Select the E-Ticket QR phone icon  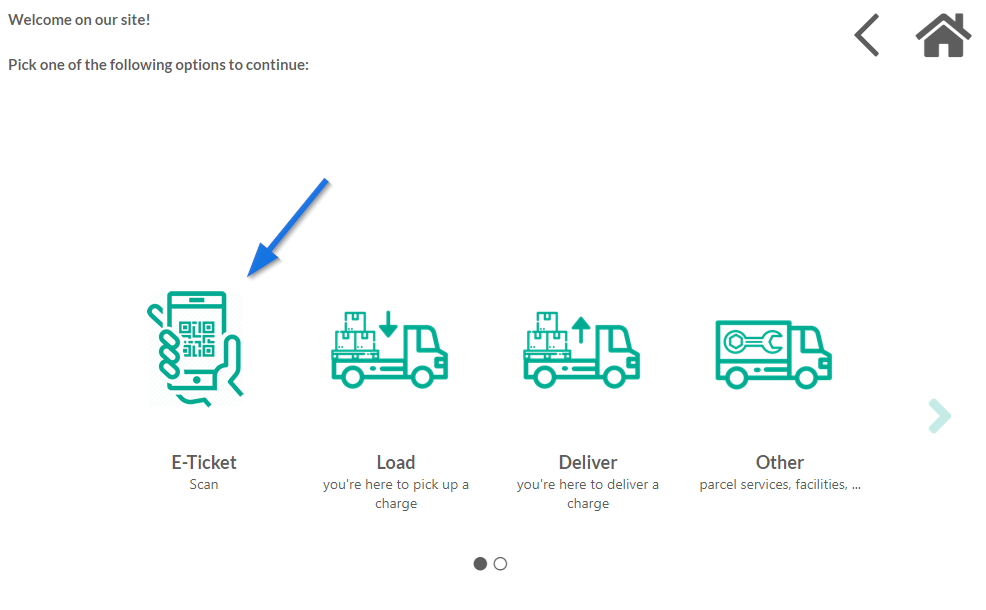195,349
